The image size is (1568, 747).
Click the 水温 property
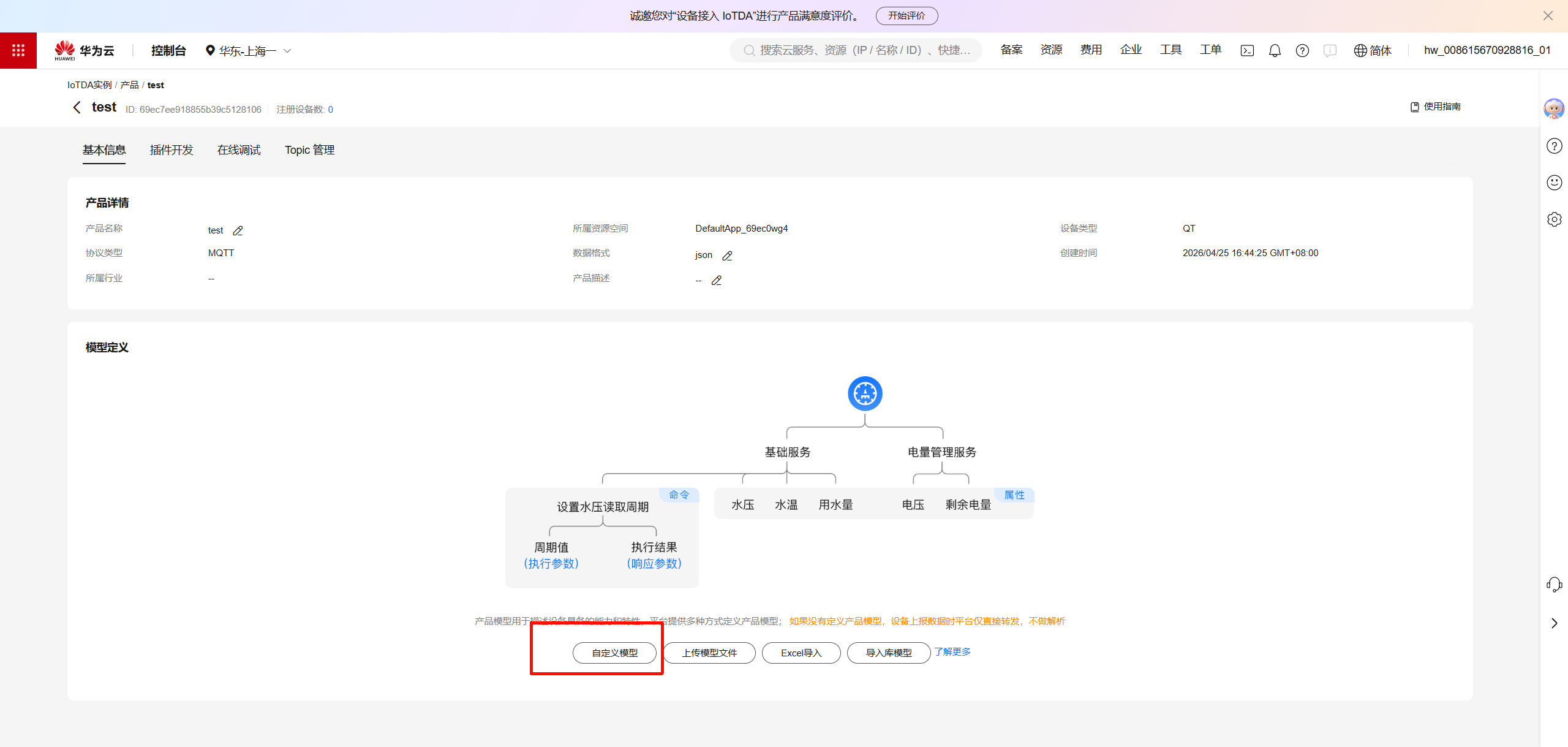pyautogui.click(x=786, y=505)
